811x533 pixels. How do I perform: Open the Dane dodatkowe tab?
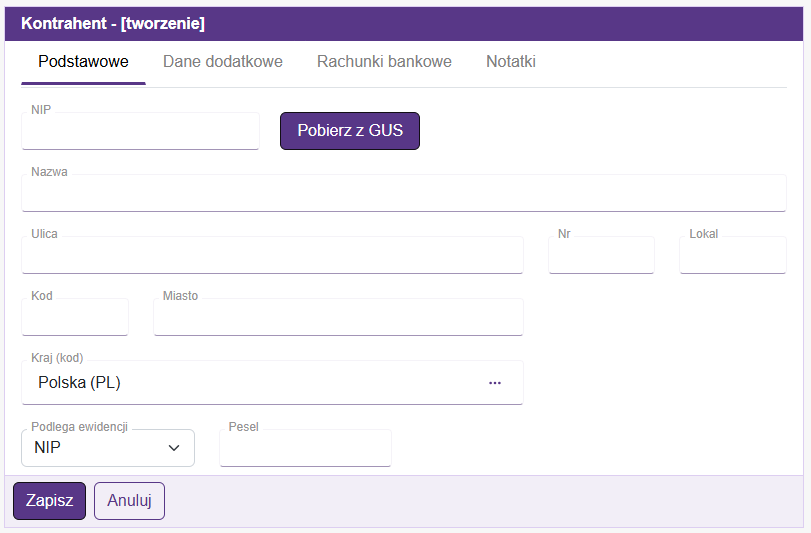tap(223, 62)
